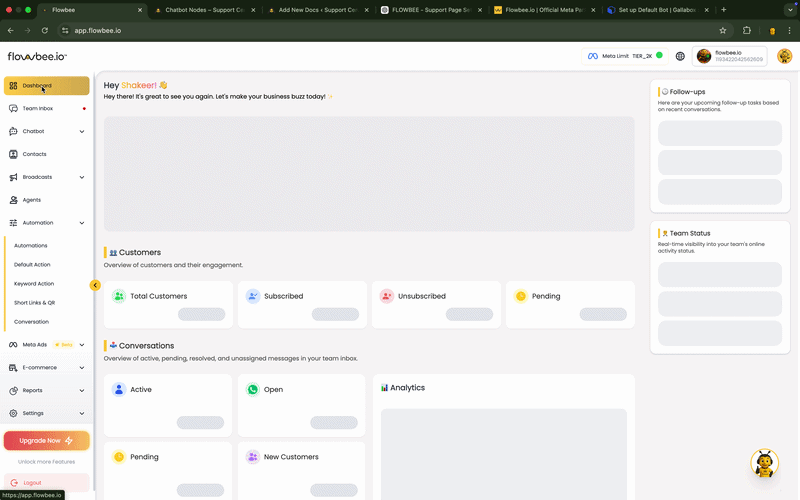The image size is (800, 500).
Task: Open the bee chatbot assistant icon
Action: click(764, 464)
